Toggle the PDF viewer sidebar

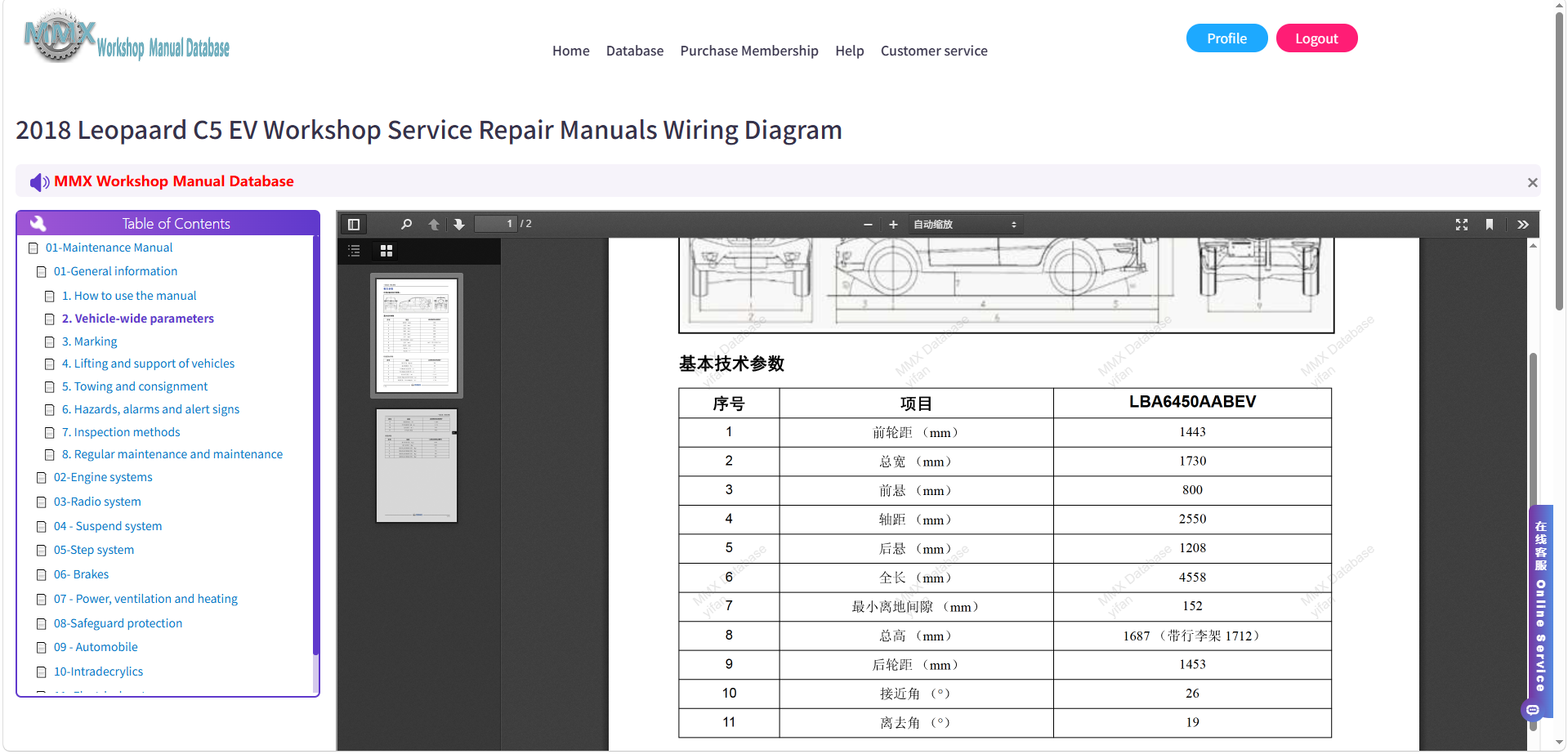pos(354,224)
